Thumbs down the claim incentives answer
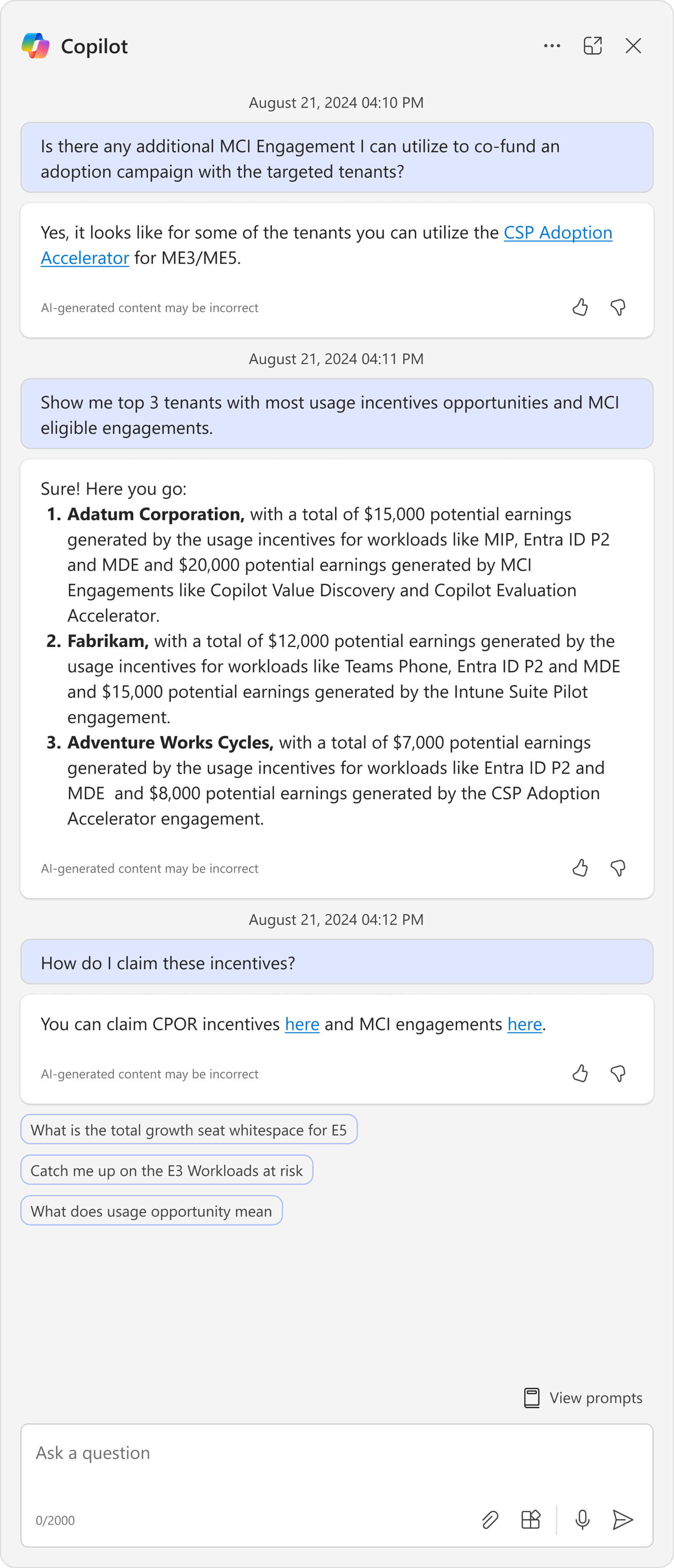674x1568 pixels. point(618,1074)
